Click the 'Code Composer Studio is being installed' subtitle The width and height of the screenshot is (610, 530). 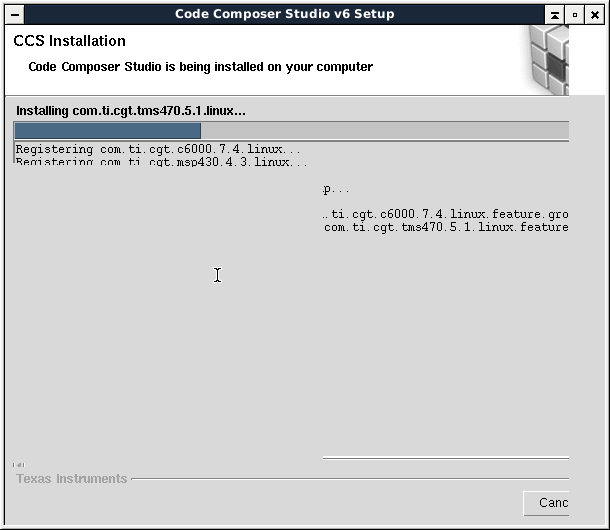pos(201,67)
